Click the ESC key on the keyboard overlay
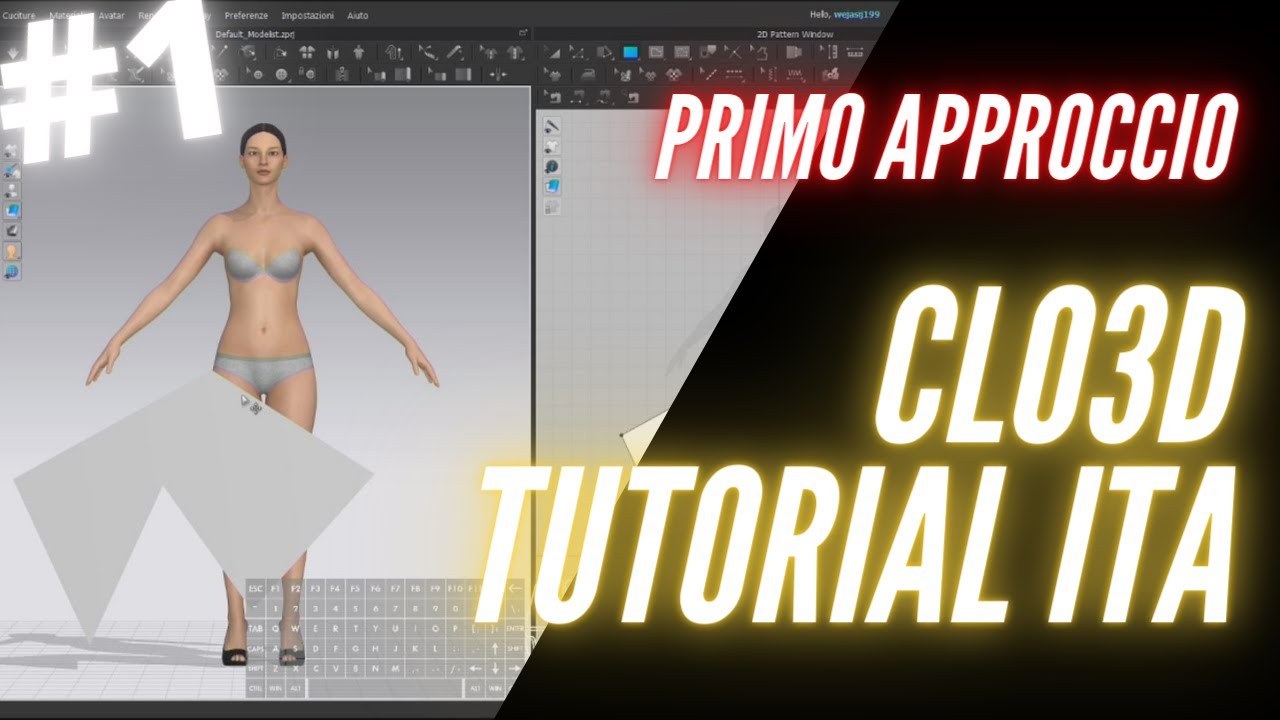The width and height of the screenshot is (1280, 720). (255, 588)
